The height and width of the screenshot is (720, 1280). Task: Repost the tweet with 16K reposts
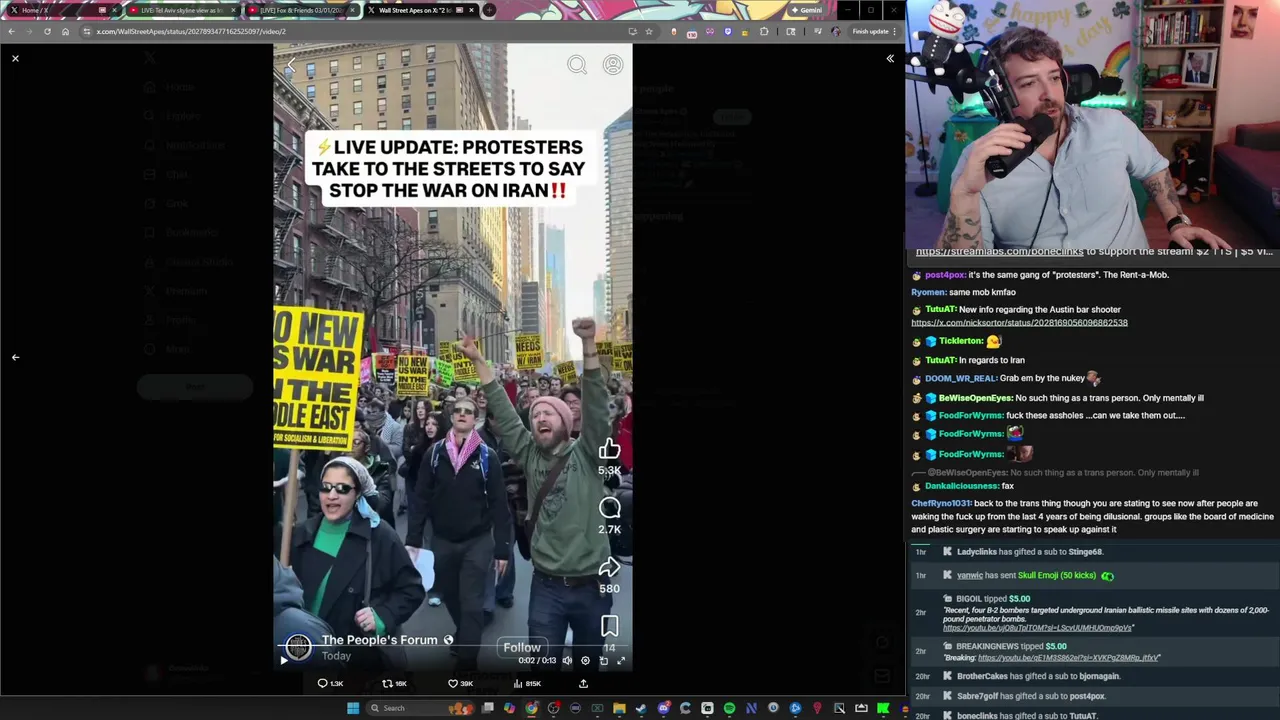click(394, 684)
